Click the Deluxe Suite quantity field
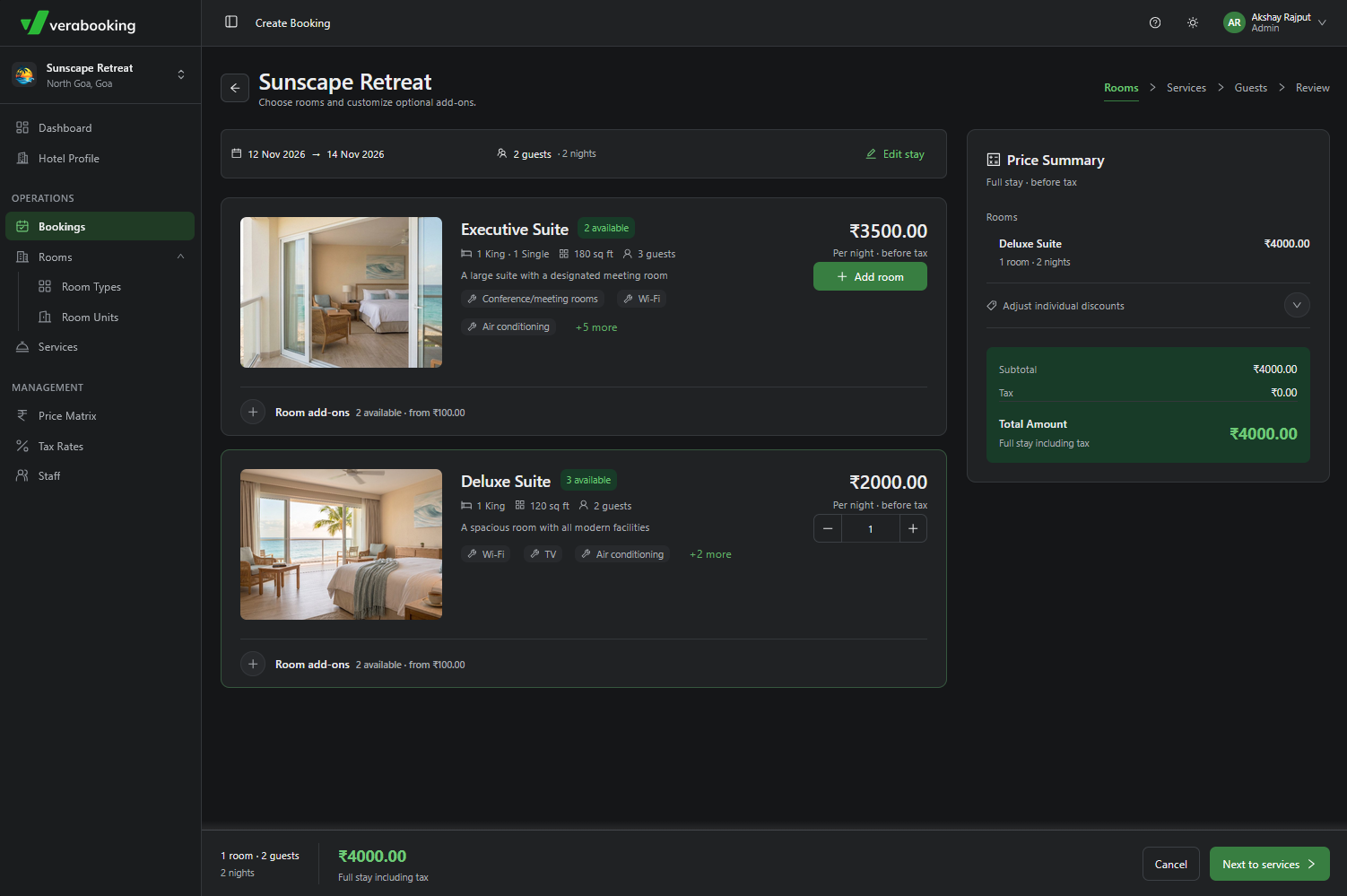This screenshot has width=1347, height=896. [x=870, y=529]
